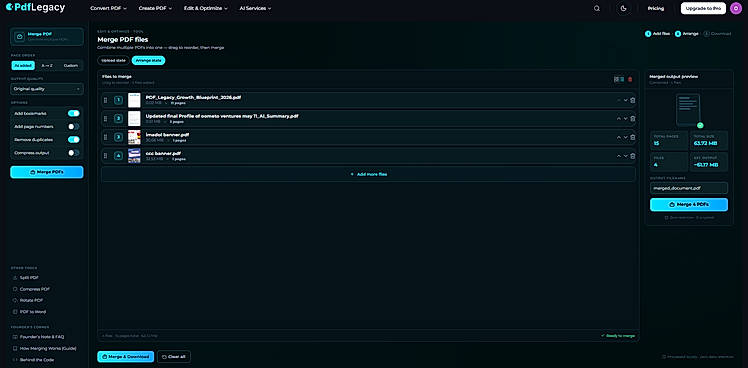Go to Download step
The height and width of the screenshot is (368, 748).
click(x=717, y=34)
